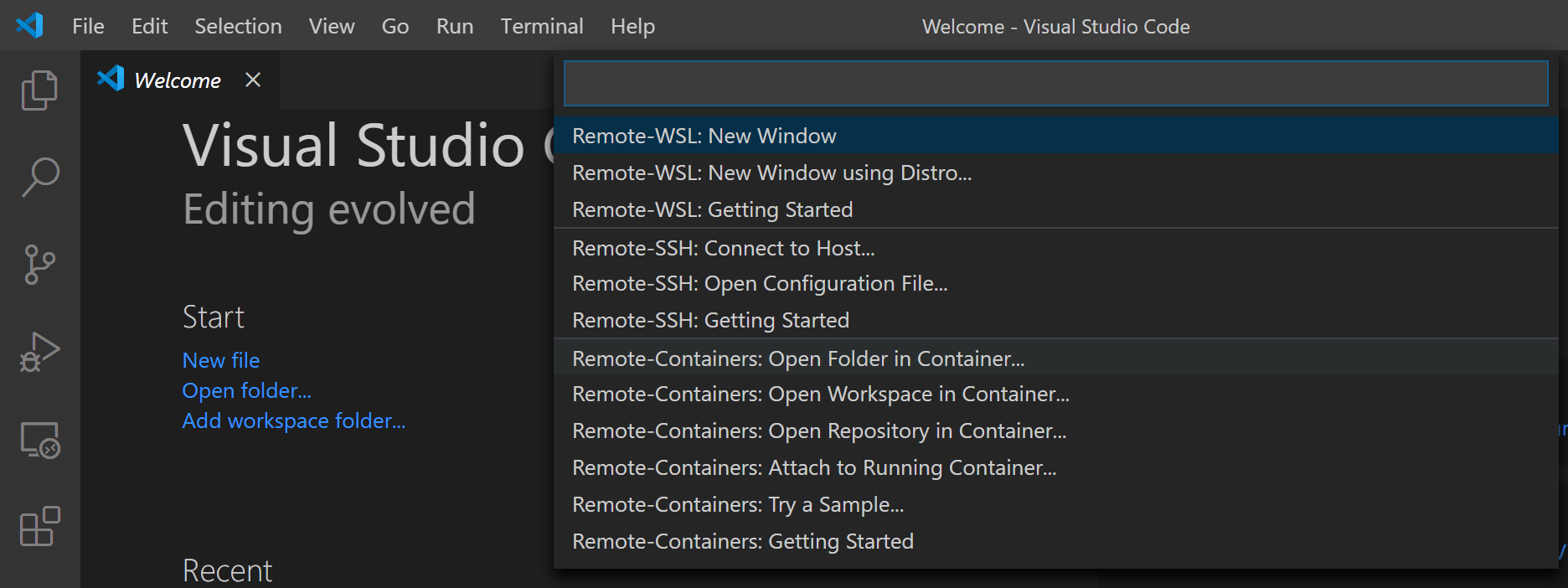Choose Remote-Containers: Open Repository in Container...

coord(1055,431)
